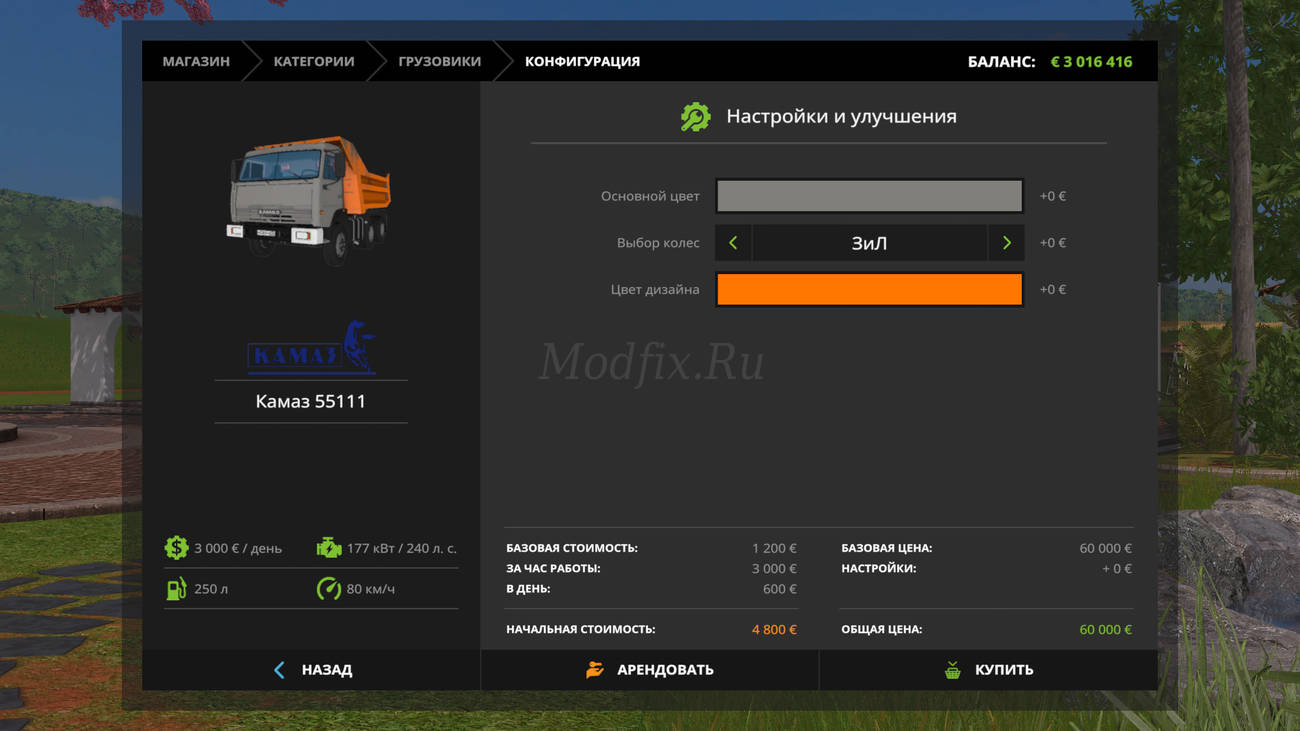The image size is (1300, 731).
Task: Click the 600 € per day value
Action: (x=780, y=589)
